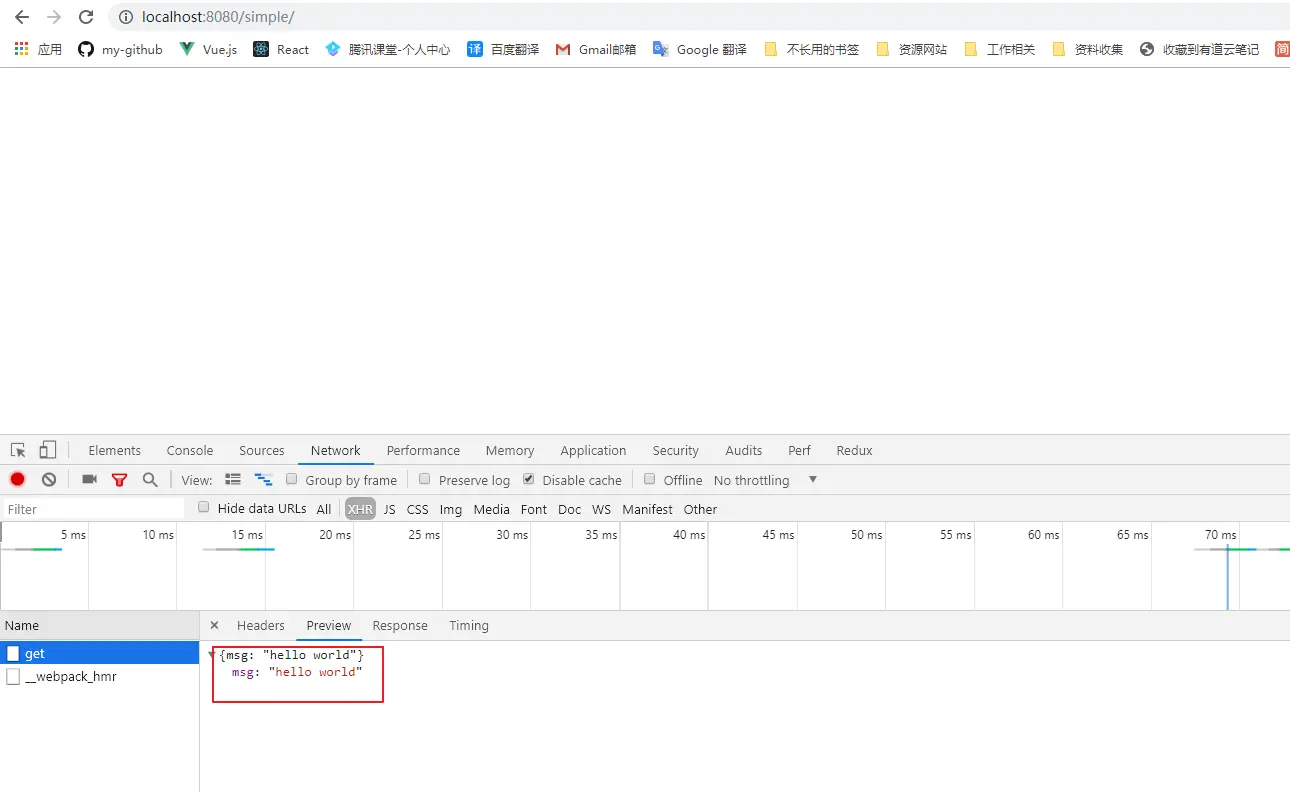Uncheck the Disable cache checkbox
Screen dimensions: 1290x792
click(529, 479)
